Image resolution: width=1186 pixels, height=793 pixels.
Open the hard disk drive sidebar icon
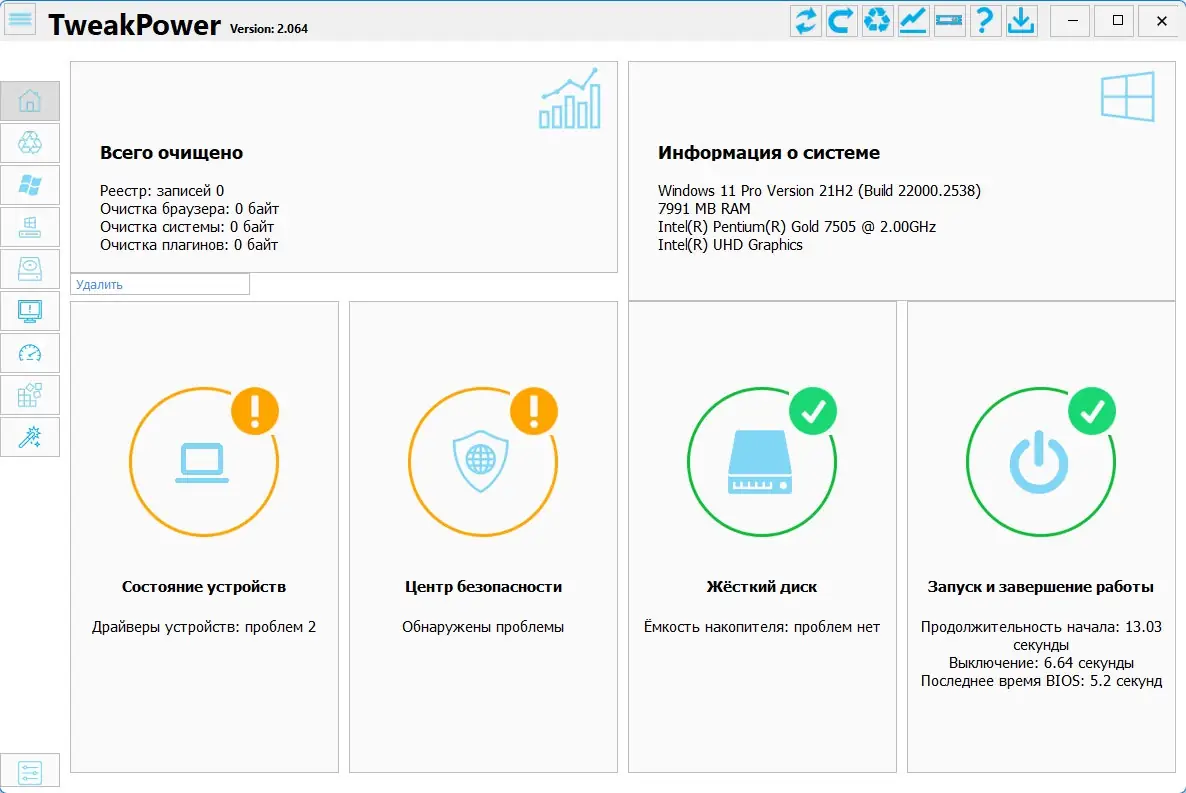click(30, 269)
